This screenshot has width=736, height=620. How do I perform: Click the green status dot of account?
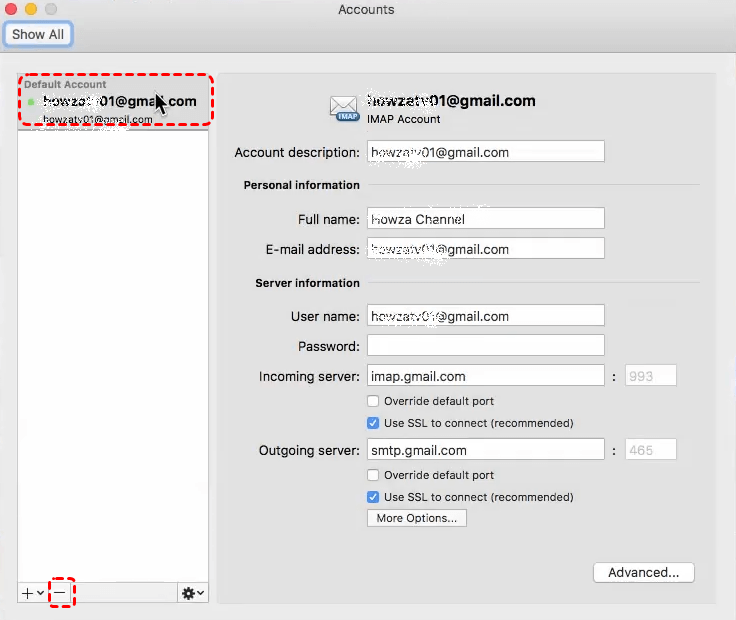pyautogui.click(x=31, y=101)
